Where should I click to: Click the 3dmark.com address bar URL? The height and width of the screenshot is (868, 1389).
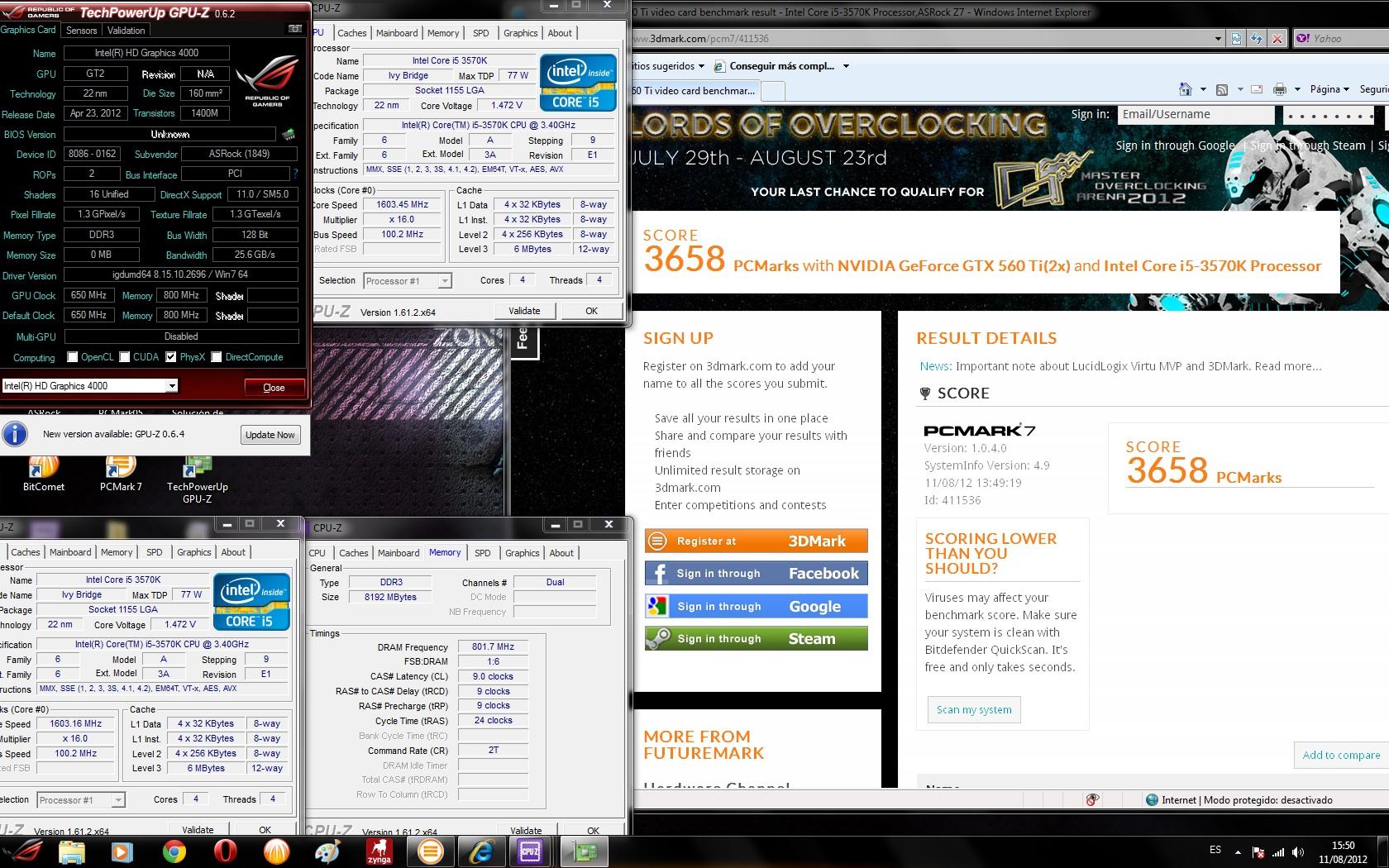pos(922,39)
